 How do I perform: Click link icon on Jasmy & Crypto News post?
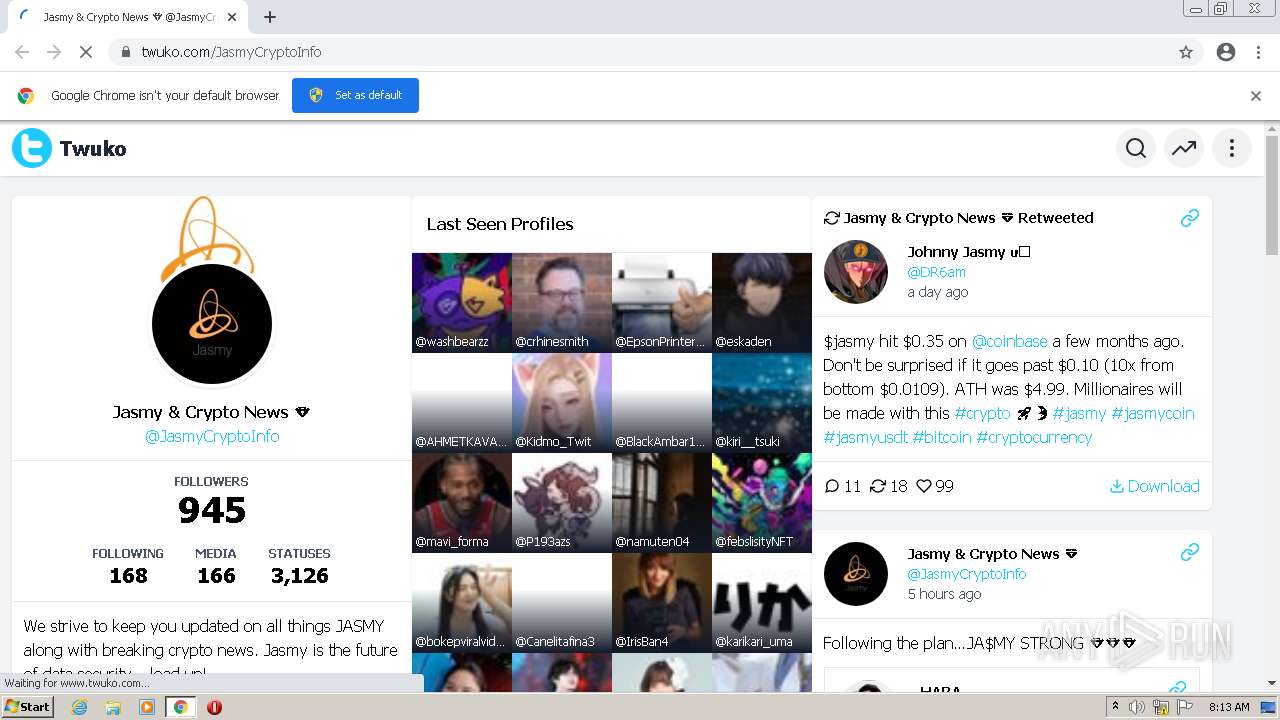pos(1189,552)
